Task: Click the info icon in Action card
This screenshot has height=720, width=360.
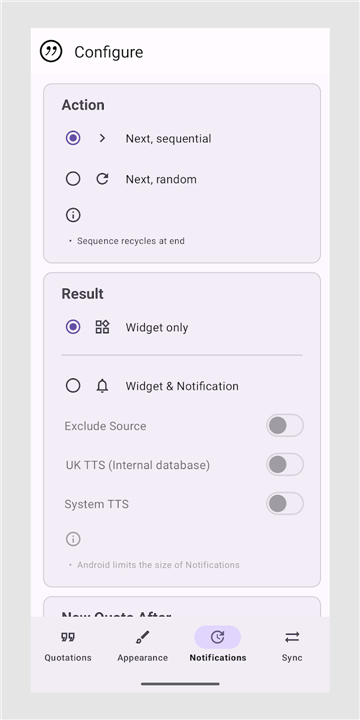Action: tap(73, 215)
